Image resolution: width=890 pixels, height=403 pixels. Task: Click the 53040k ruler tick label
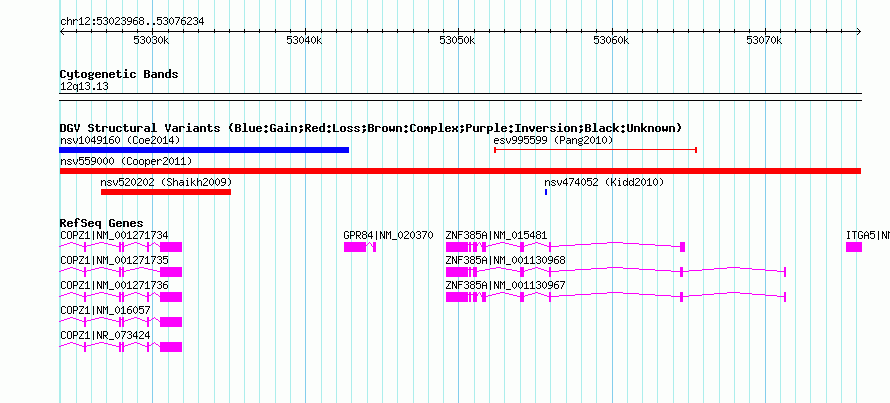tap(304, 40)
